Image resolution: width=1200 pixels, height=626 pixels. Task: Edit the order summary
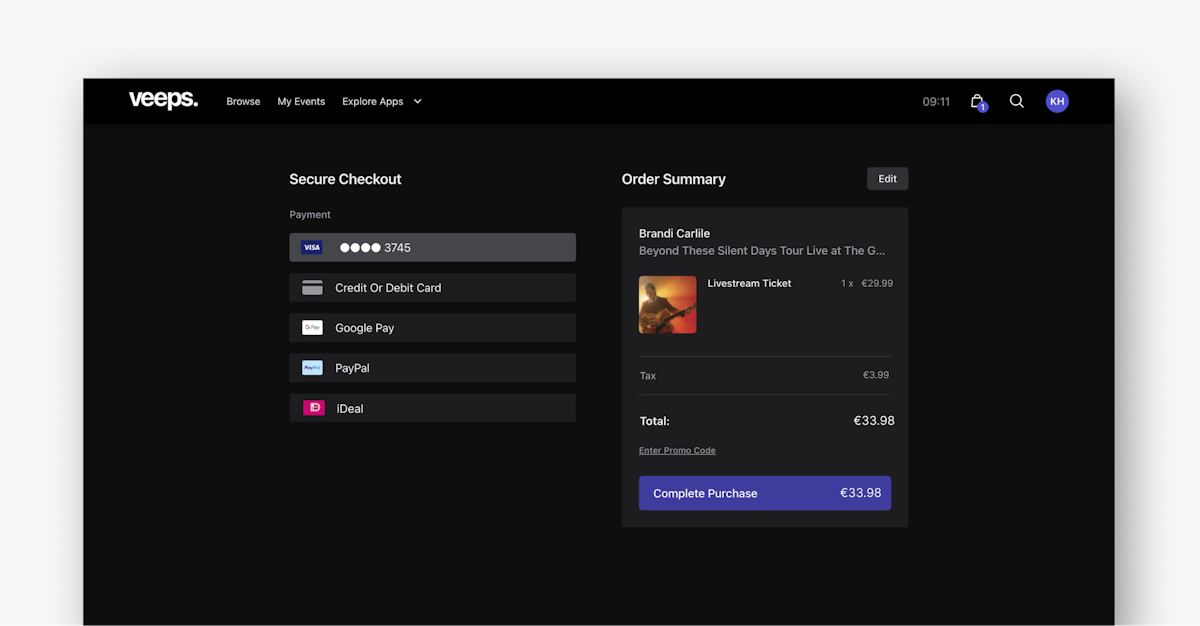click(887, 179)
